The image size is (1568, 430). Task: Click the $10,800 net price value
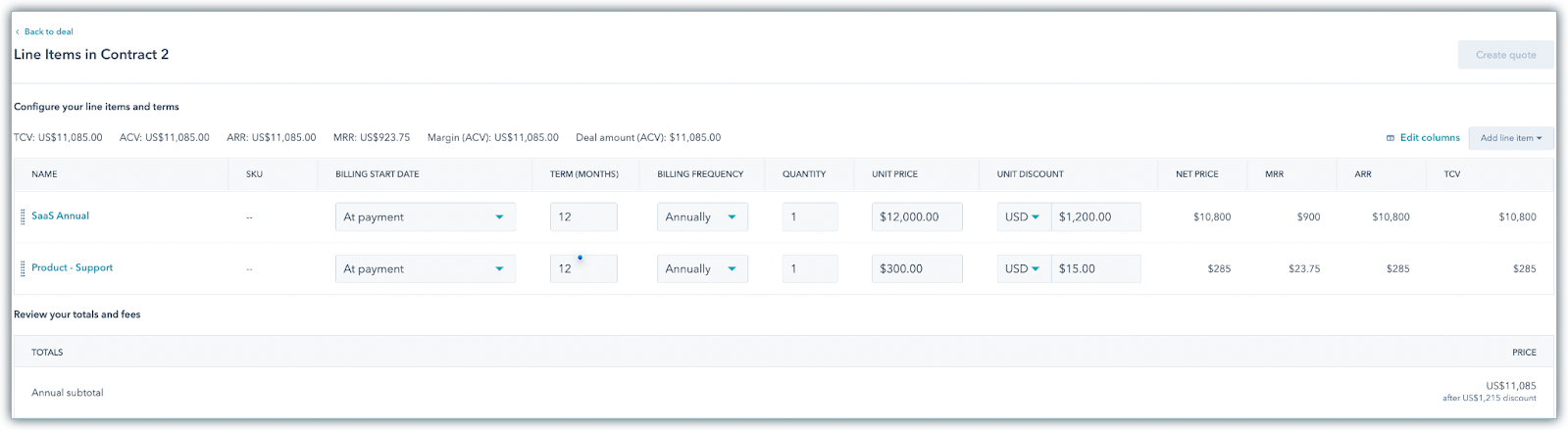click(x=1212, y=217)
